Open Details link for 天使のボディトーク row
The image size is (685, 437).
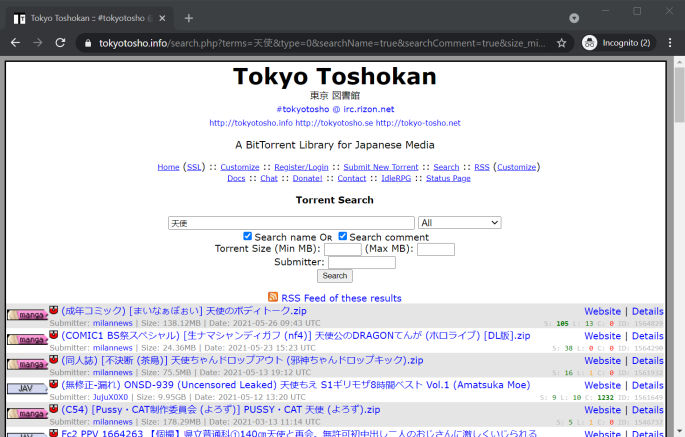click(x=647, y=311)
